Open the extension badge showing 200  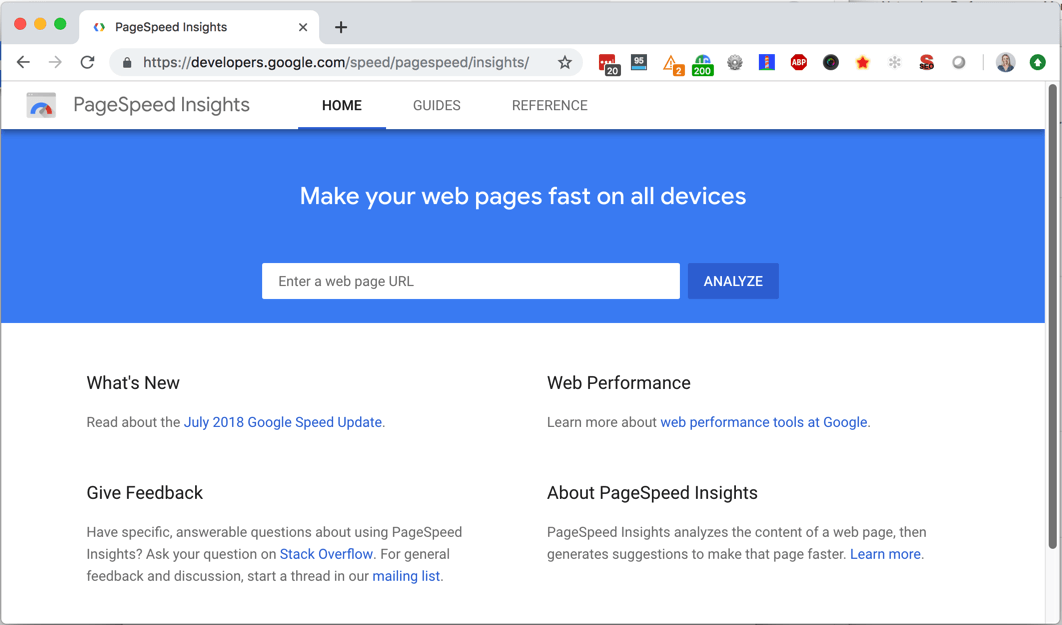click(702, 62)
